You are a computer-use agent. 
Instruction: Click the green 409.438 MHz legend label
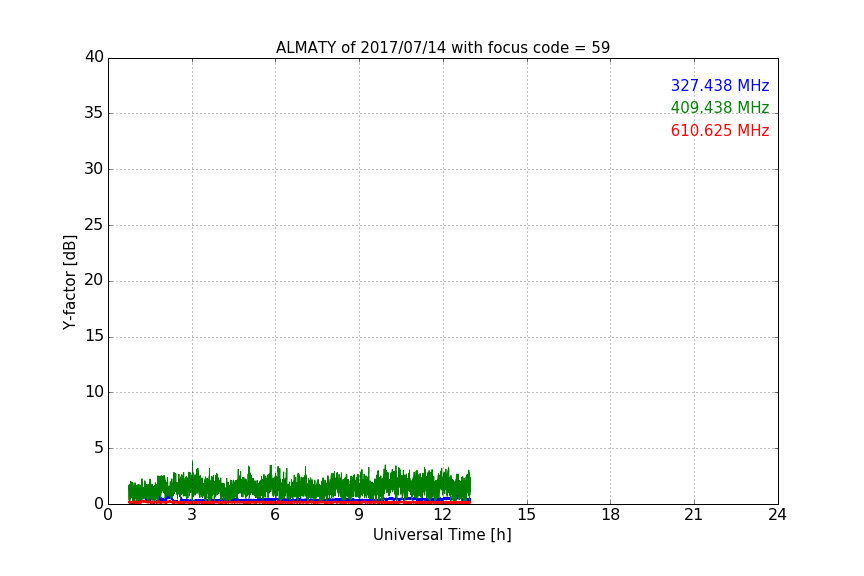click(720, 107)
